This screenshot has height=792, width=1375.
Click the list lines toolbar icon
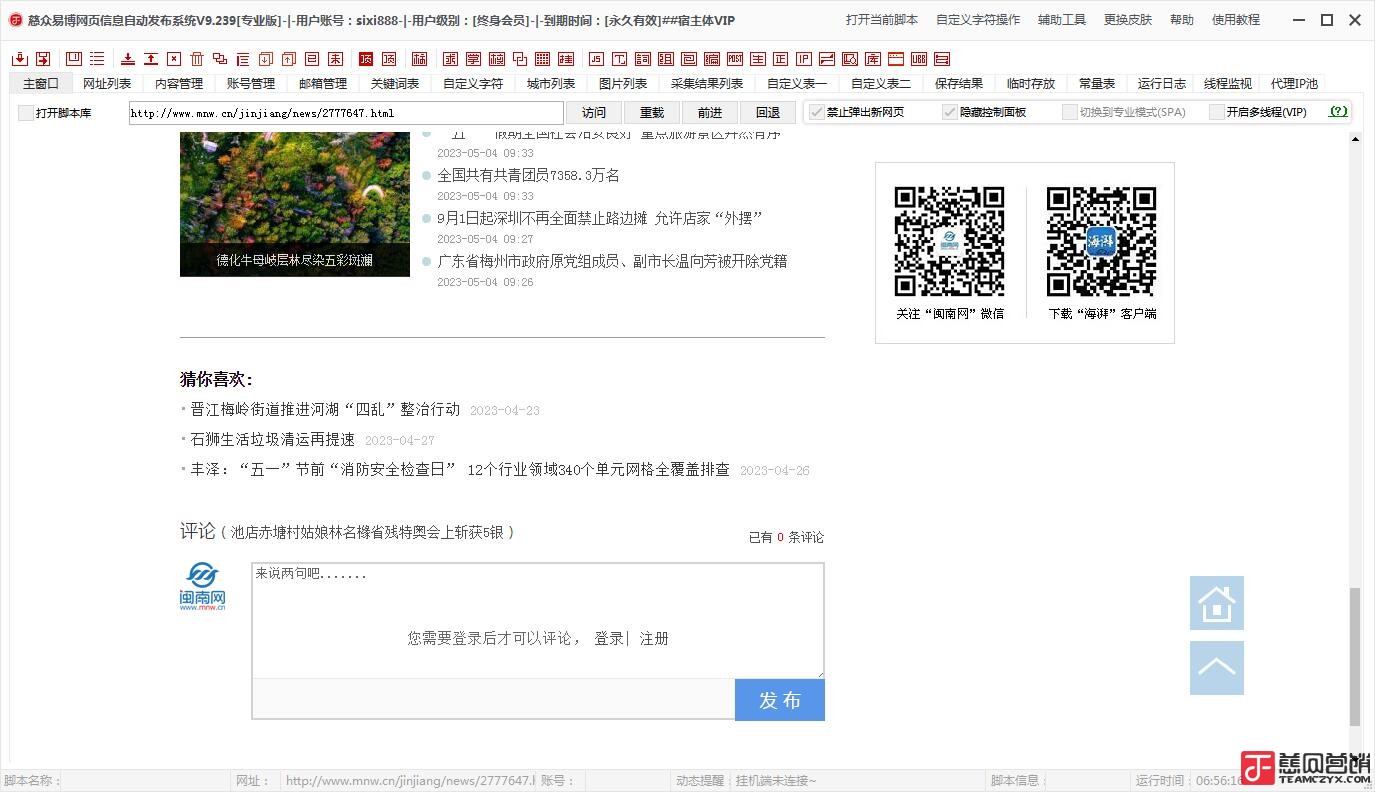click(x=97, y=59)
